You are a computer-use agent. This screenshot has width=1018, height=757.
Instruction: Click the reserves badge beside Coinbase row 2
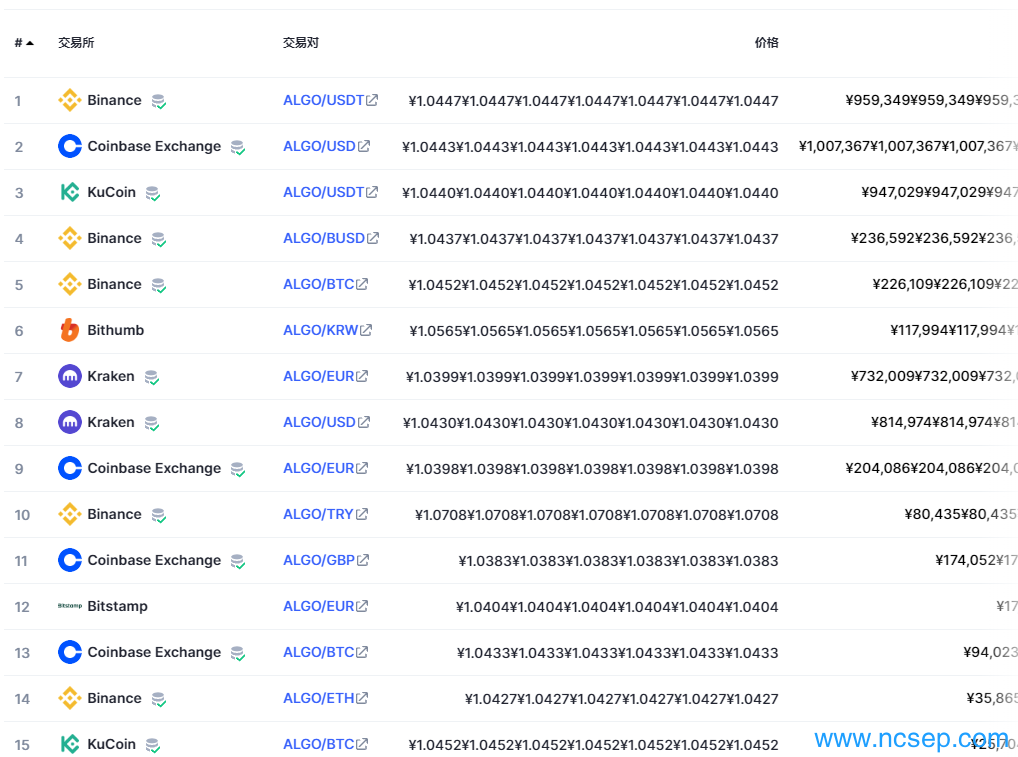[238, 147]
